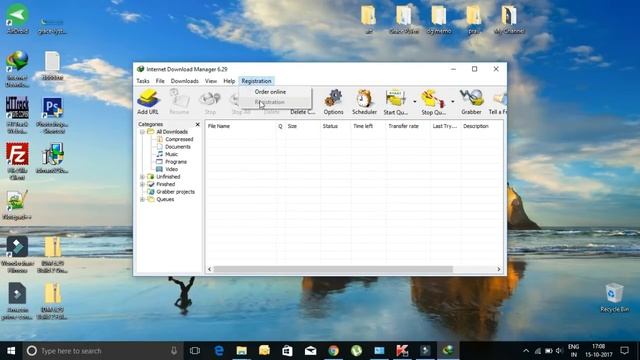
Task: Click the Tell a Friend icon
Action: pos(498,102)
